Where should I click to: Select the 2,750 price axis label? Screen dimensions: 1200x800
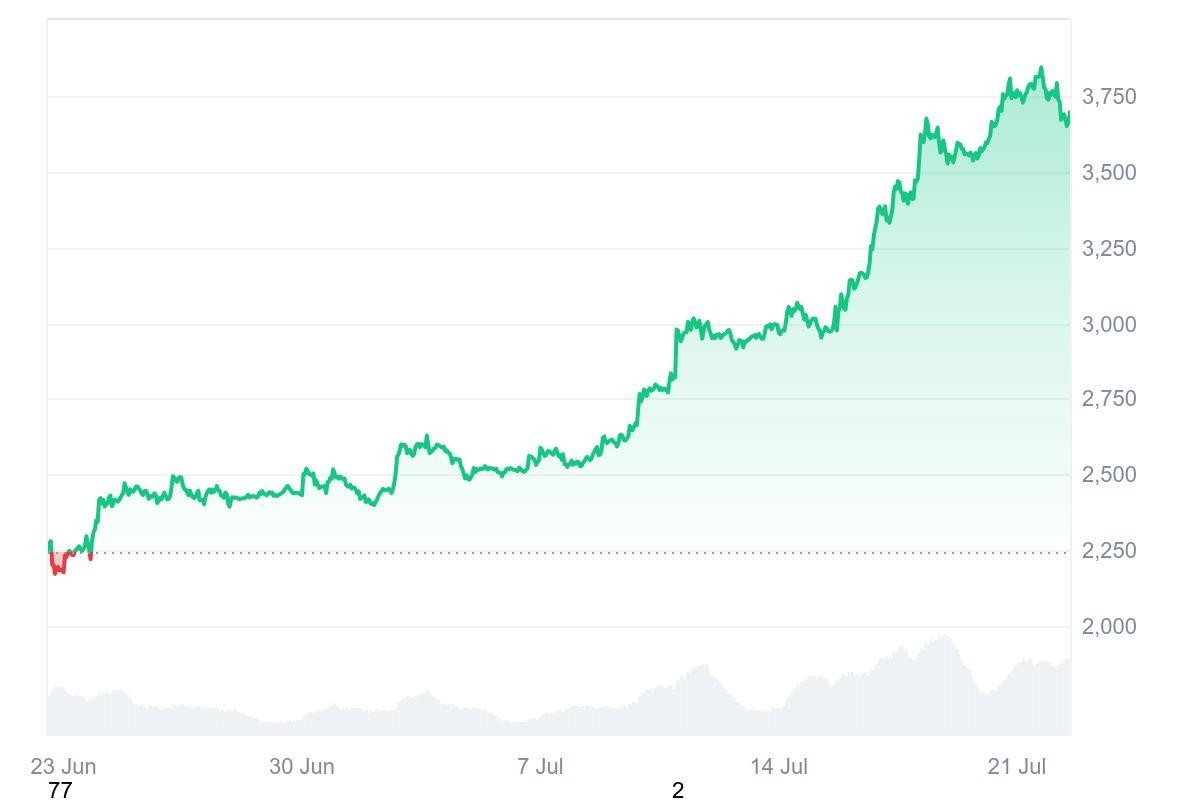[x=1109, y=399]
